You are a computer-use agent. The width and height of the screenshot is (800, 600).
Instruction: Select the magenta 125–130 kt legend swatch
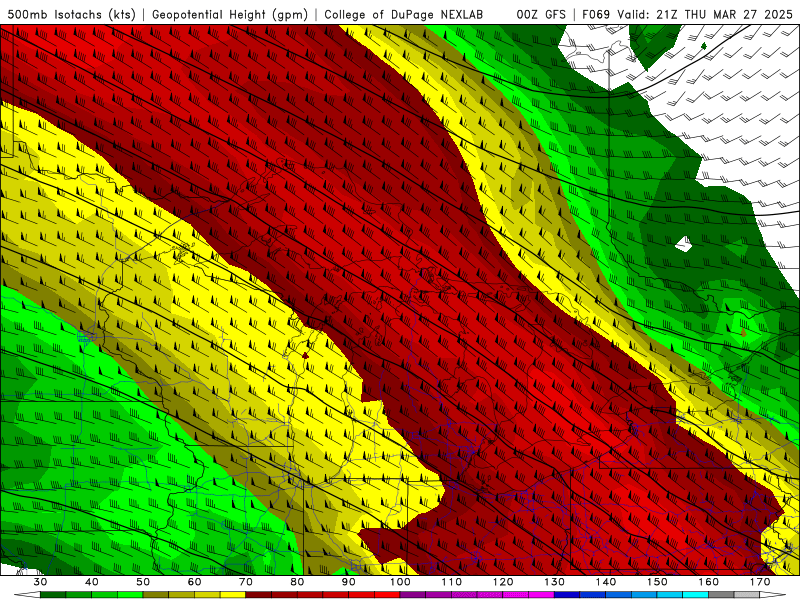[x=541, y=594]
